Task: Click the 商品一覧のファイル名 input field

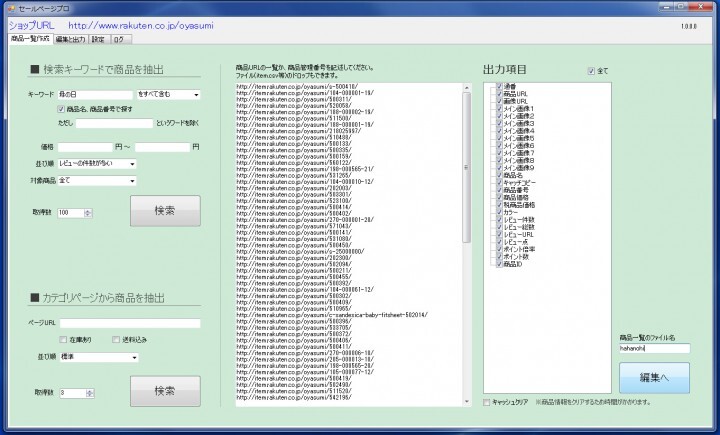Action: tap(654, 349)
